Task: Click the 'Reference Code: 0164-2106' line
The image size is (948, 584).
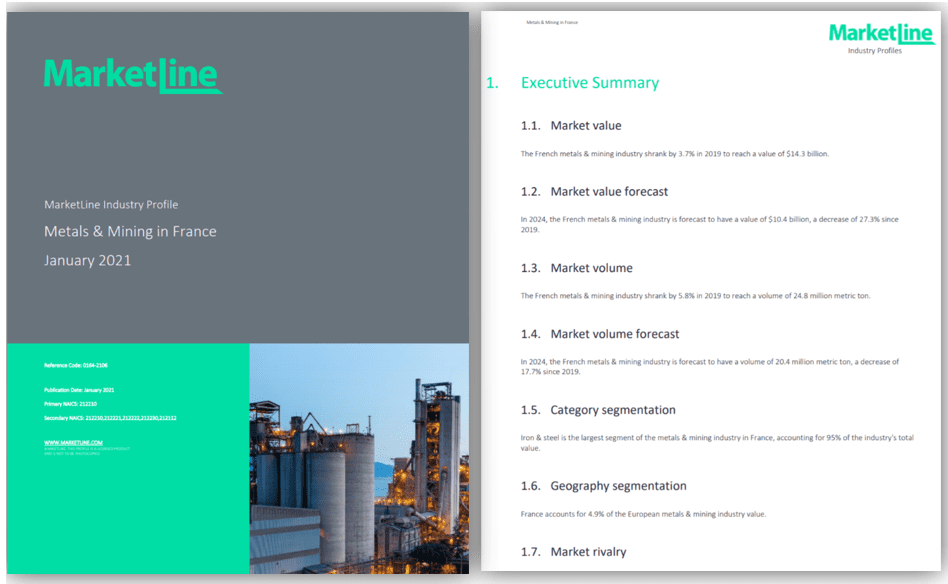Action: [x=76, y=365]
